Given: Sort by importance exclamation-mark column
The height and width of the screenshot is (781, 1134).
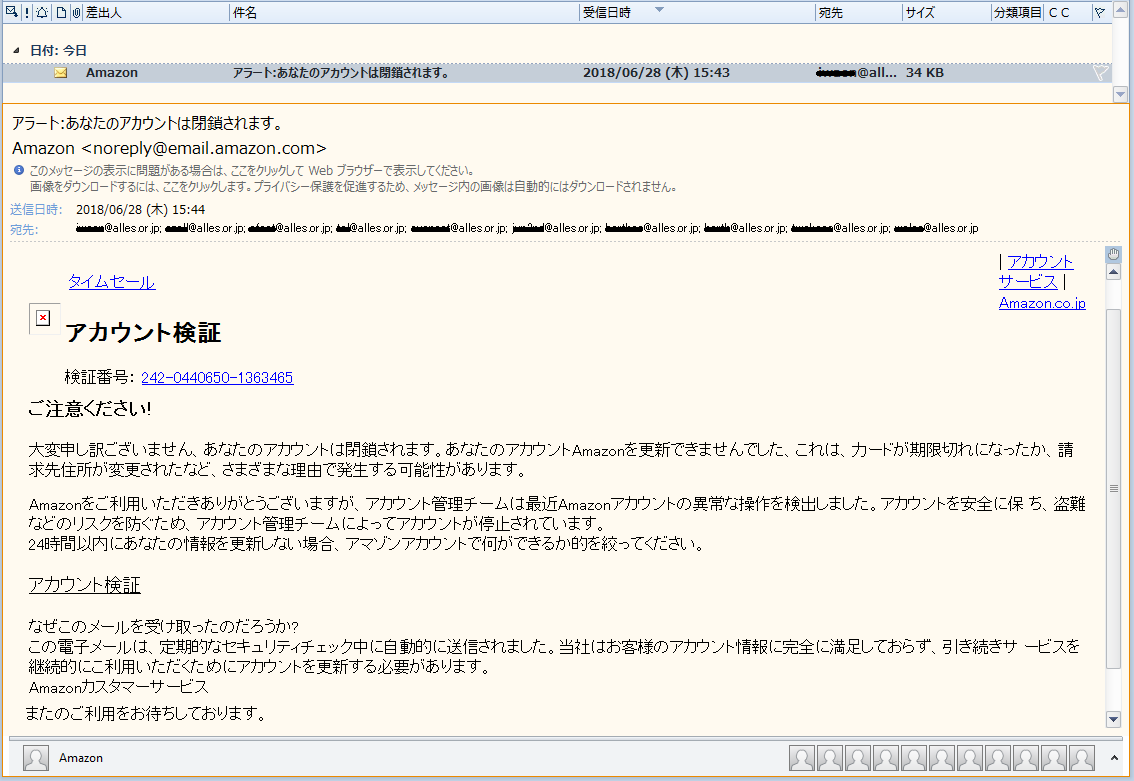Looking at the screenshot, I should pyautogui.click(x=27, y=12).
